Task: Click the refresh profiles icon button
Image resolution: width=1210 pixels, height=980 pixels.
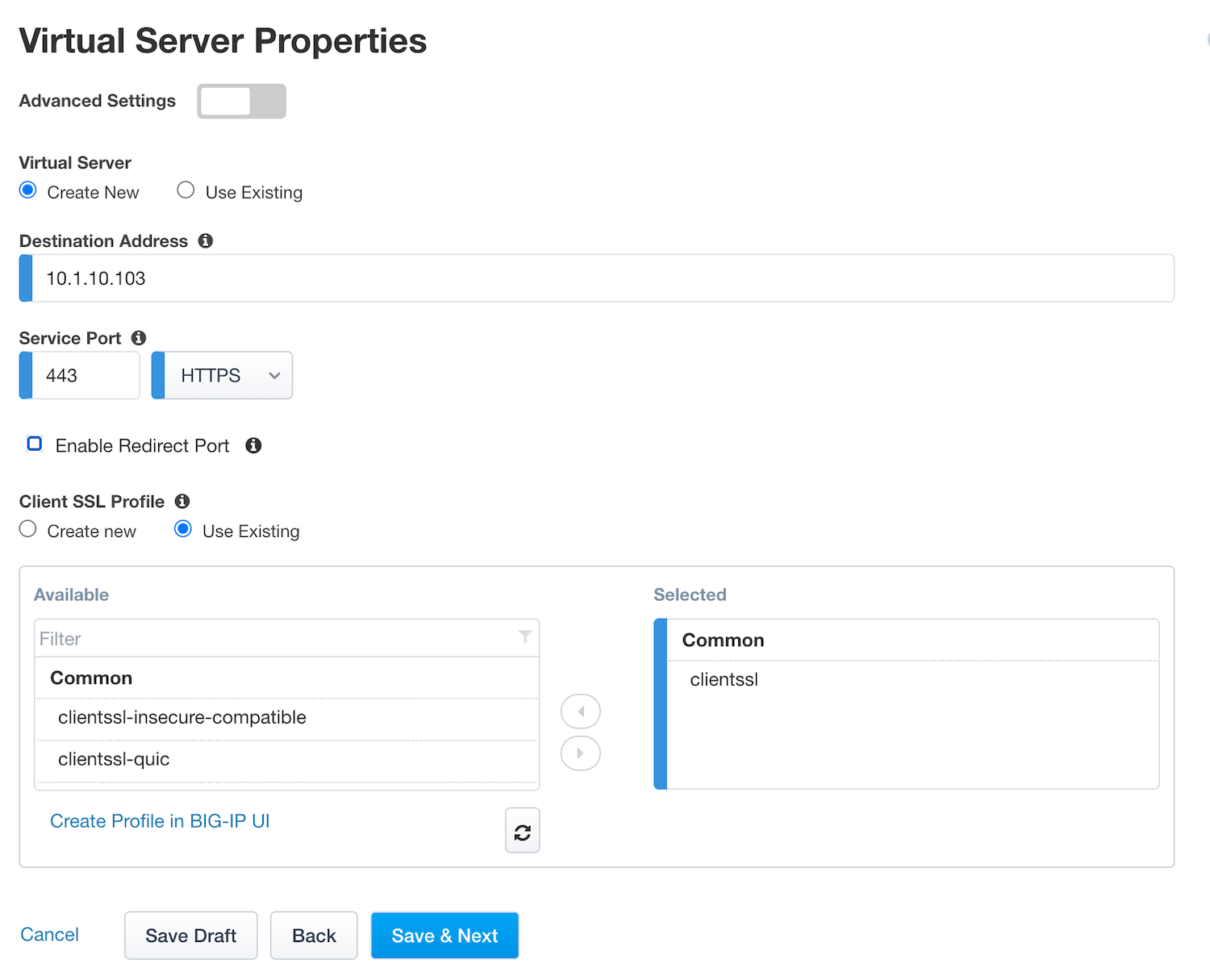Action: [x=523, y=831]
